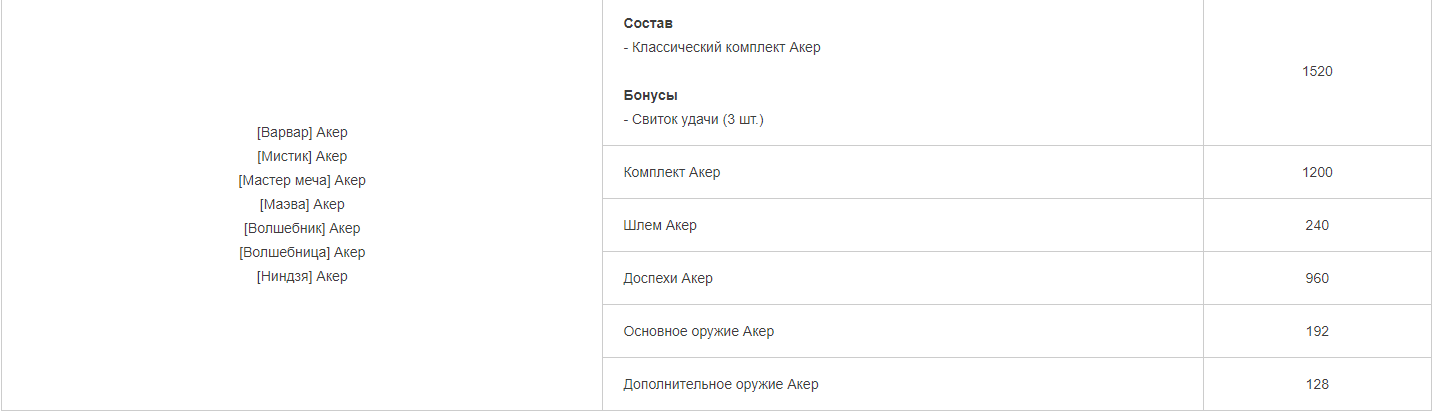Click the [Ниндзя] Акер class entry
The height and width of the screenshot is (412, 1434).
click(302, 277)
